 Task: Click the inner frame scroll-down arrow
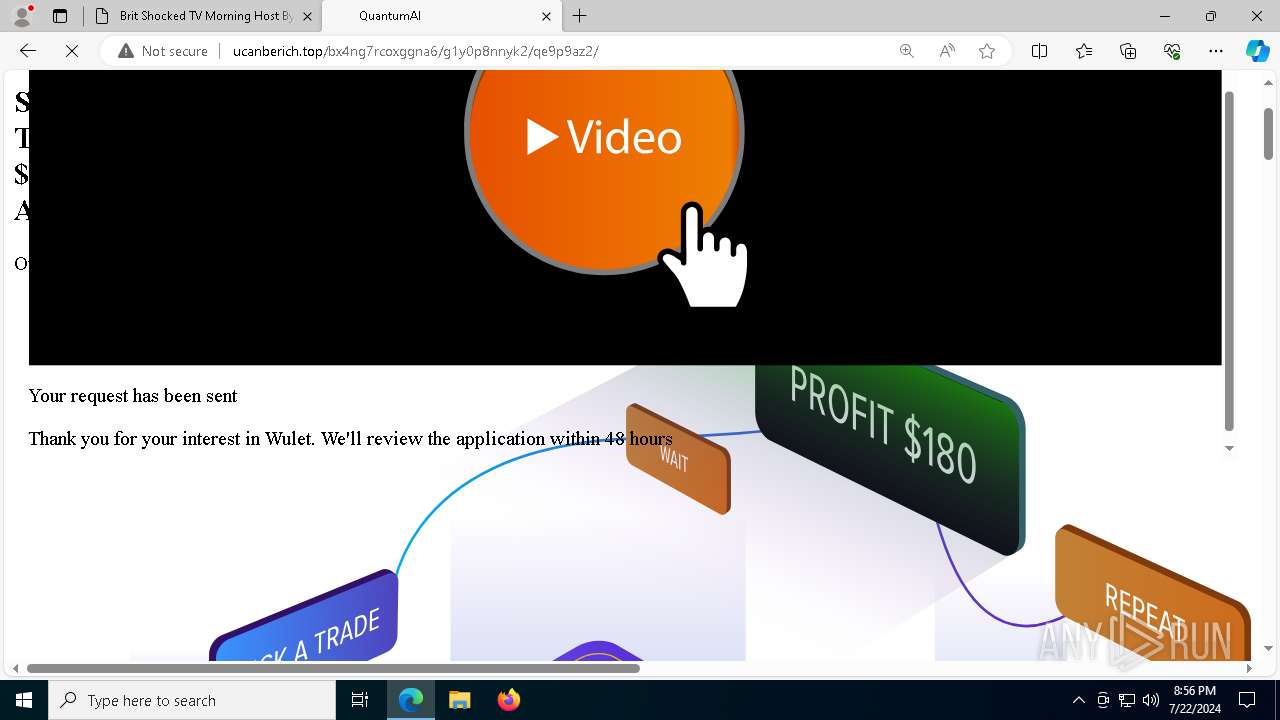pos(1229,448)
